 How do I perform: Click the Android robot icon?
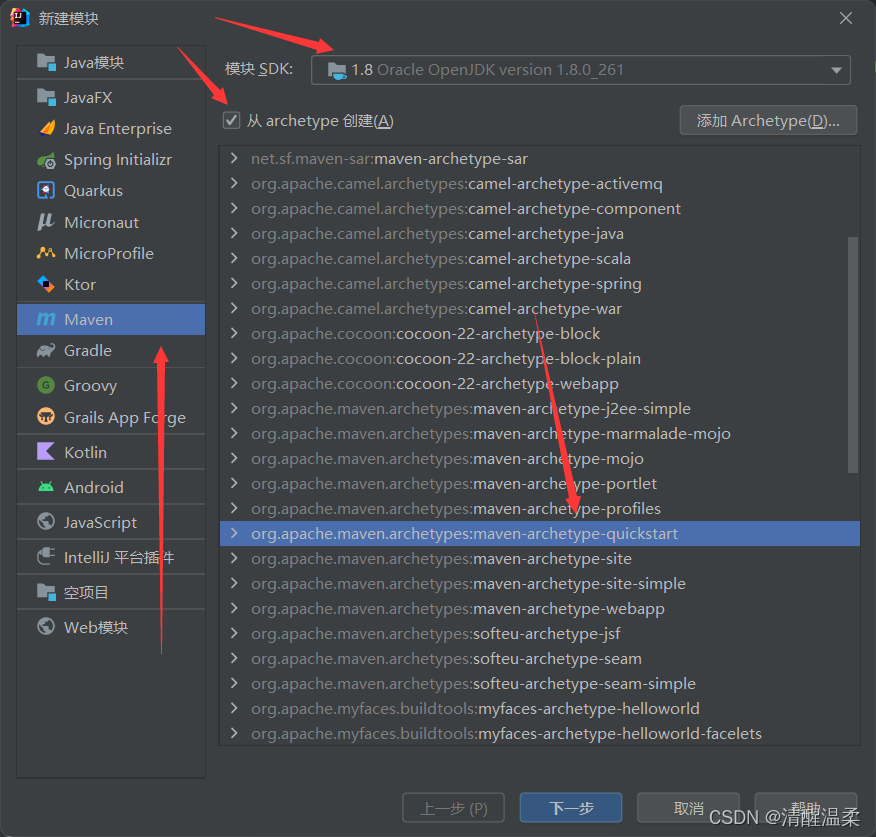[x=46, y=487]
